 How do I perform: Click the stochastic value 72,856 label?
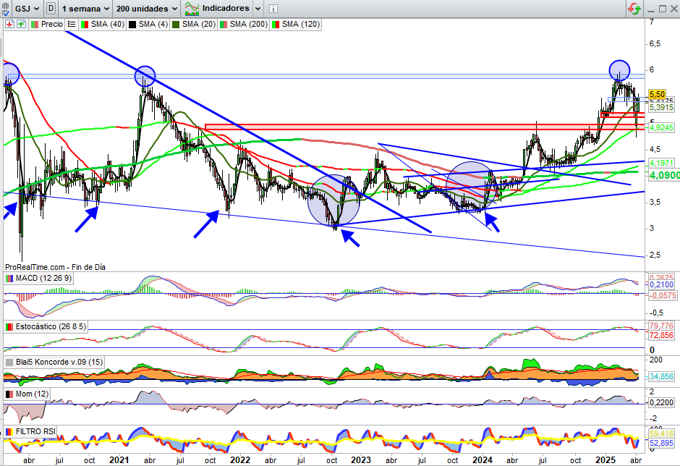coord(661,335)
